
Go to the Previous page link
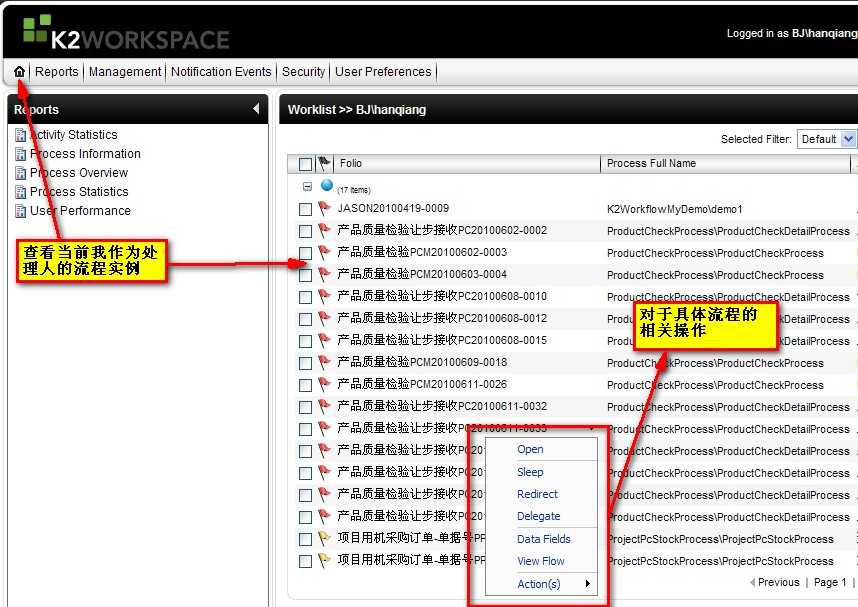pyautogui.click(x=775, y=582)
